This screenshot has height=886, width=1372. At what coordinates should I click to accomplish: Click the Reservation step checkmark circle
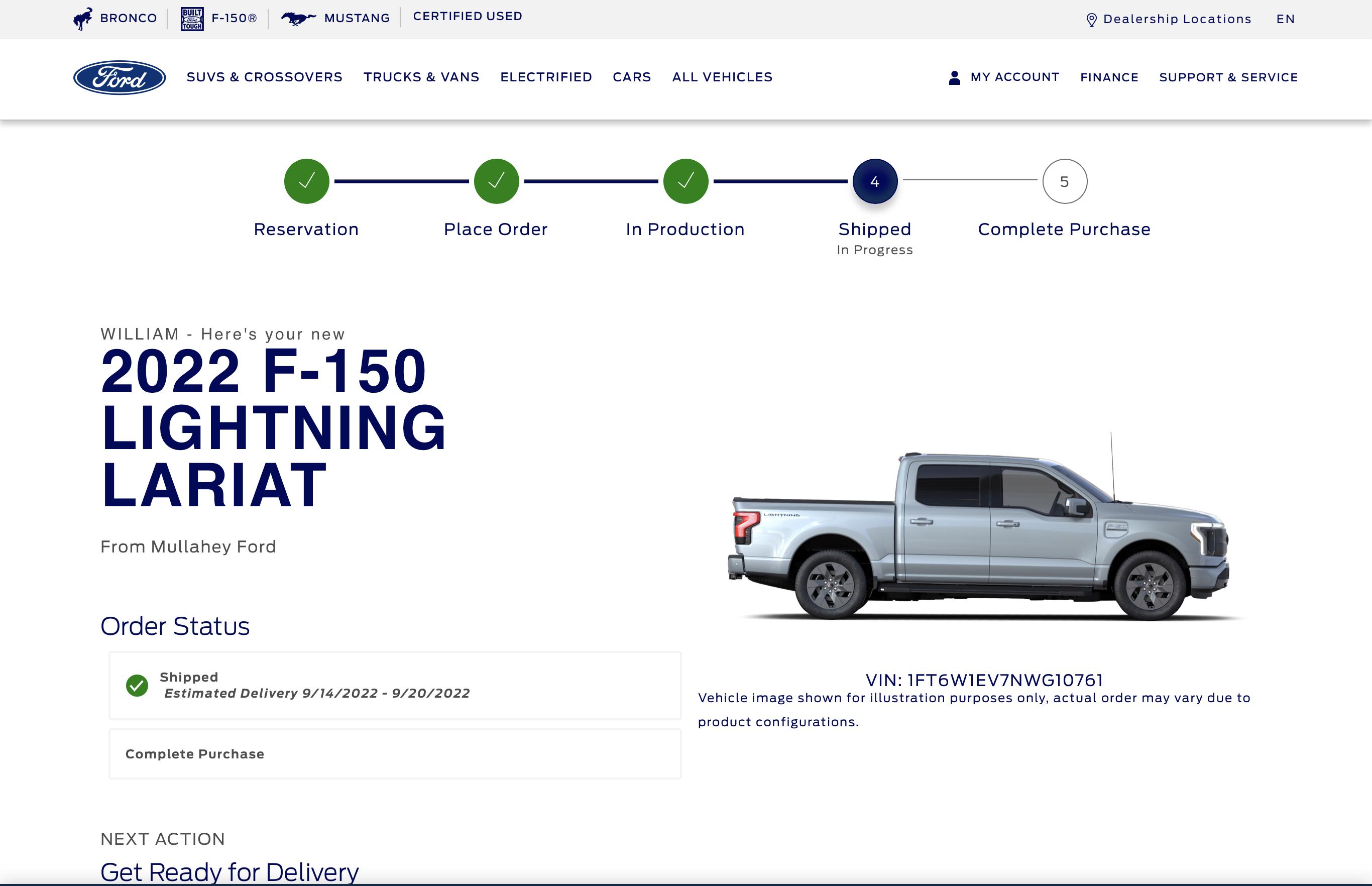(x=307, y=181)
